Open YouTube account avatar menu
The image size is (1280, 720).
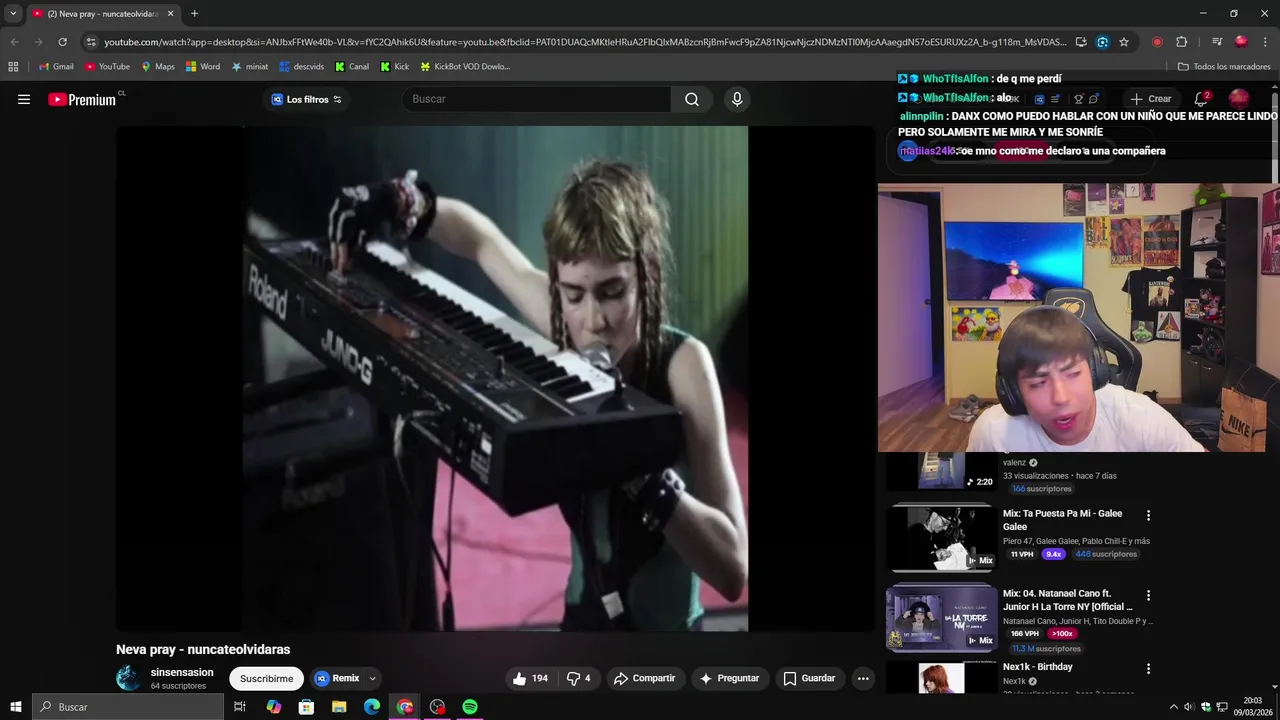(x=1239, y=99)
